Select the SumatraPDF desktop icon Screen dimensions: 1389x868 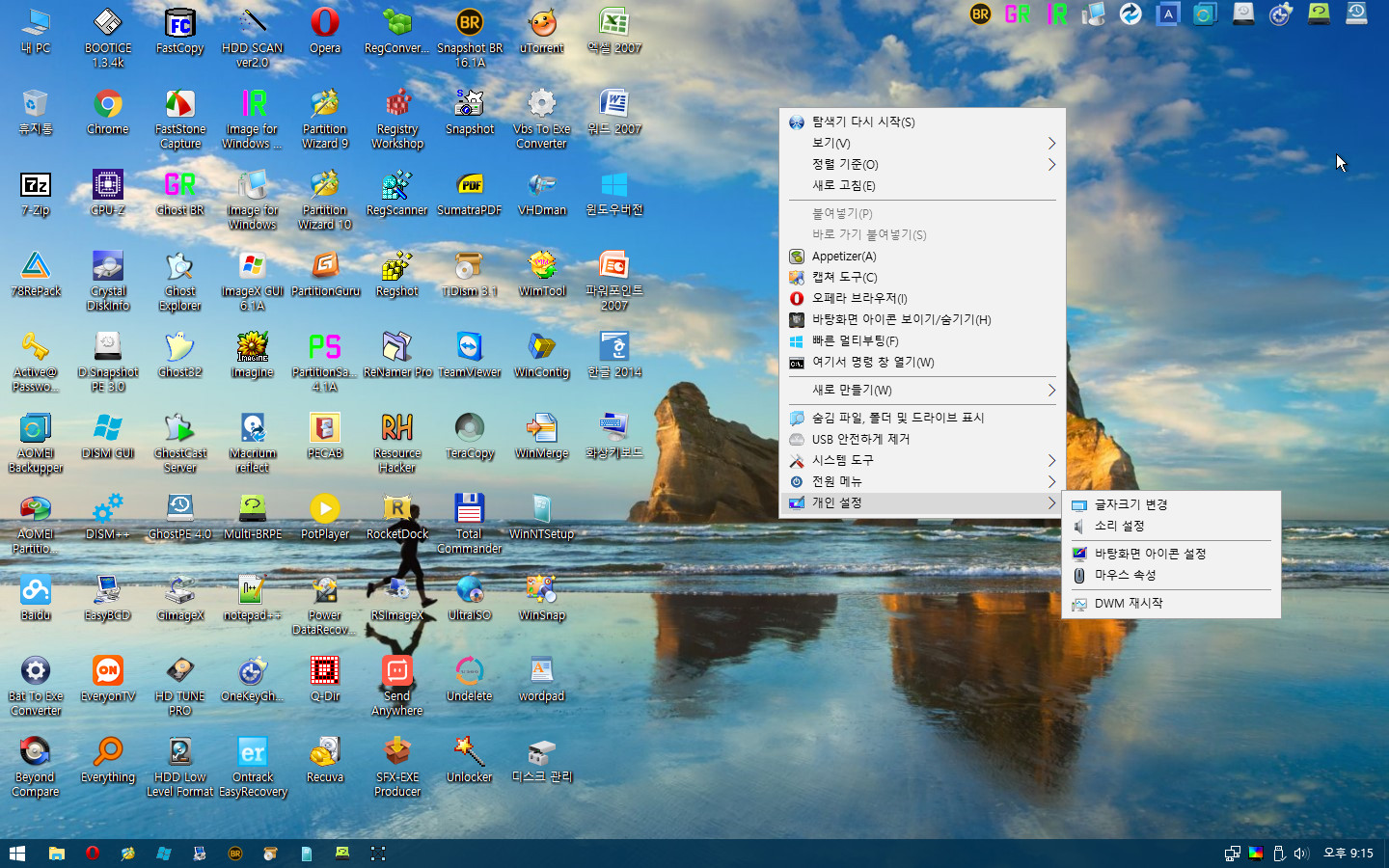click(x=470, y=193)
